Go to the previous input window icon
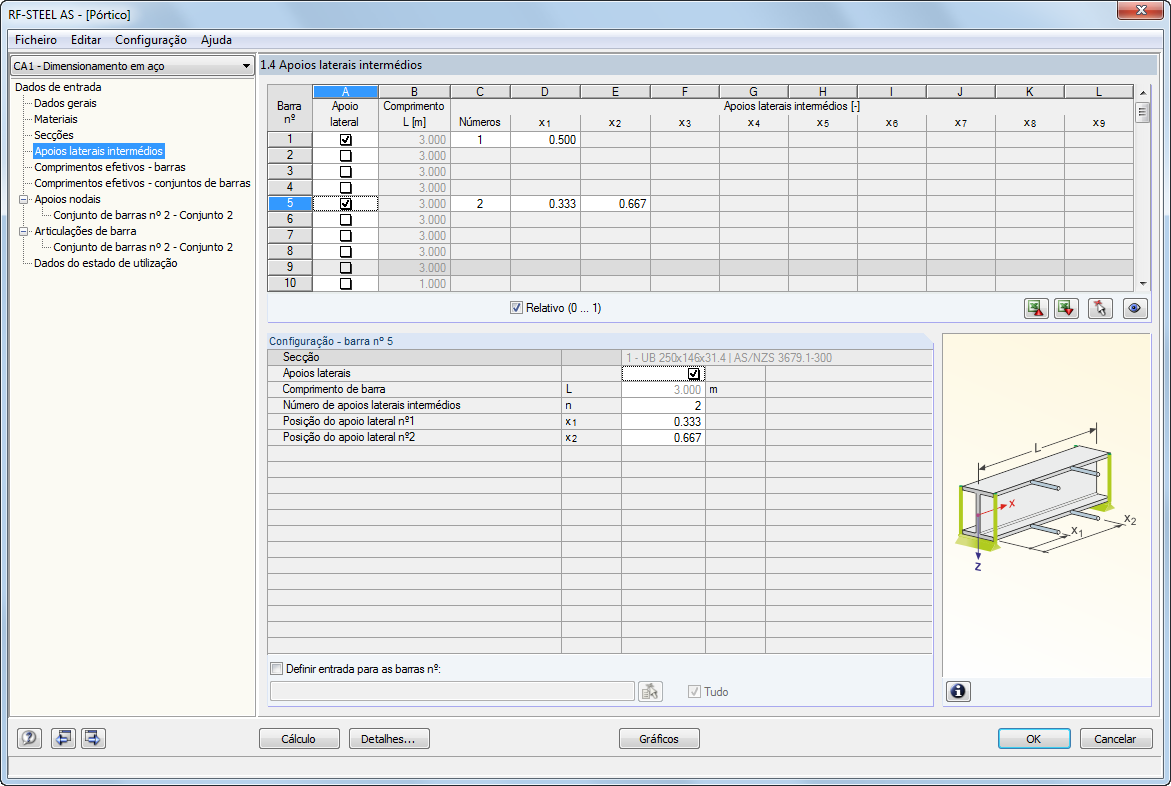Viewport: 1171px width, 786px height. pos(63,738)
